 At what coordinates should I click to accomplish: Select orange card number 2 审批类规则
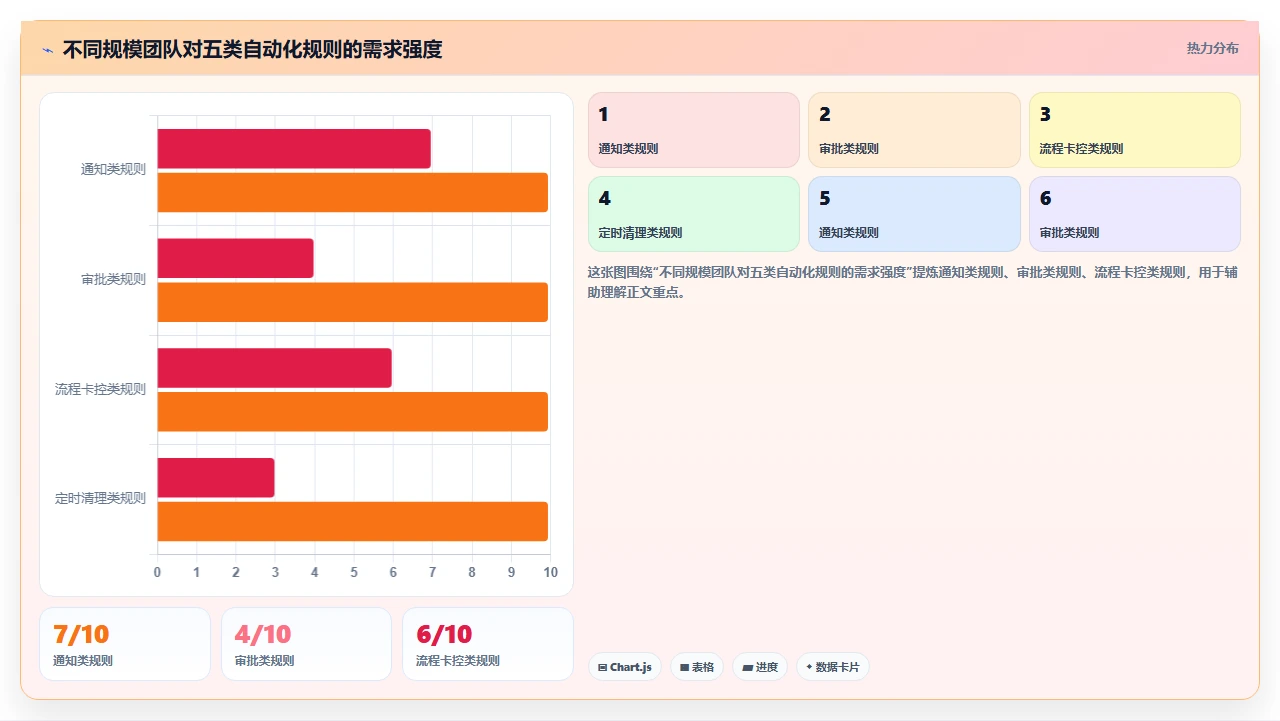pos(914,130)
